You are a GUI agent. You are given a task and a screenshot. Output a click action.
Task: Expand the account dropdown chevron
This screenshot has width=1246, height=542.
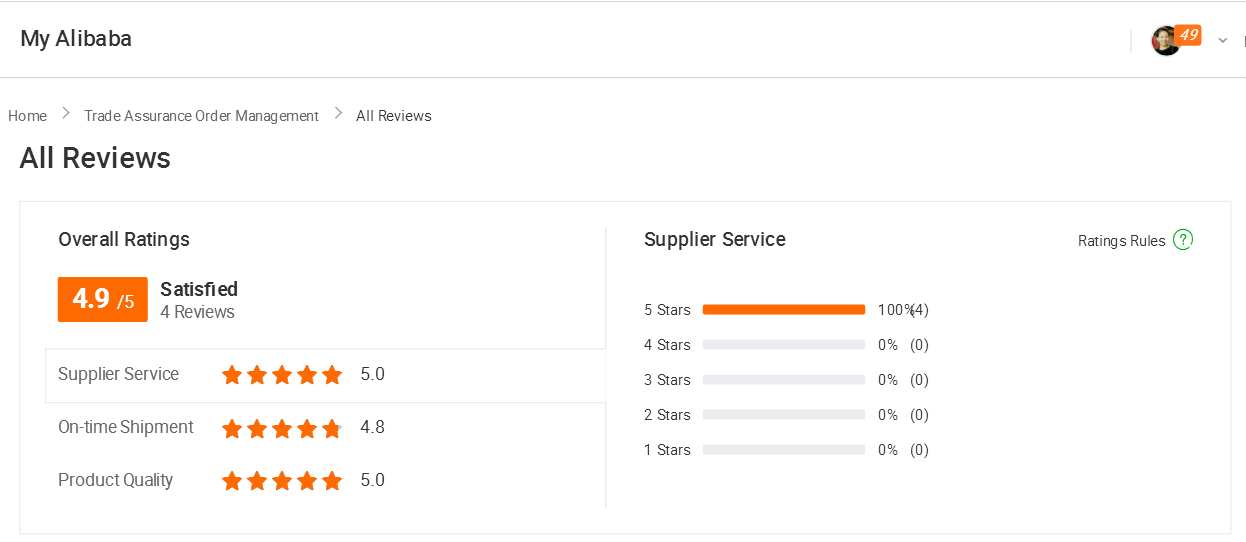(x=1222, y=41)
